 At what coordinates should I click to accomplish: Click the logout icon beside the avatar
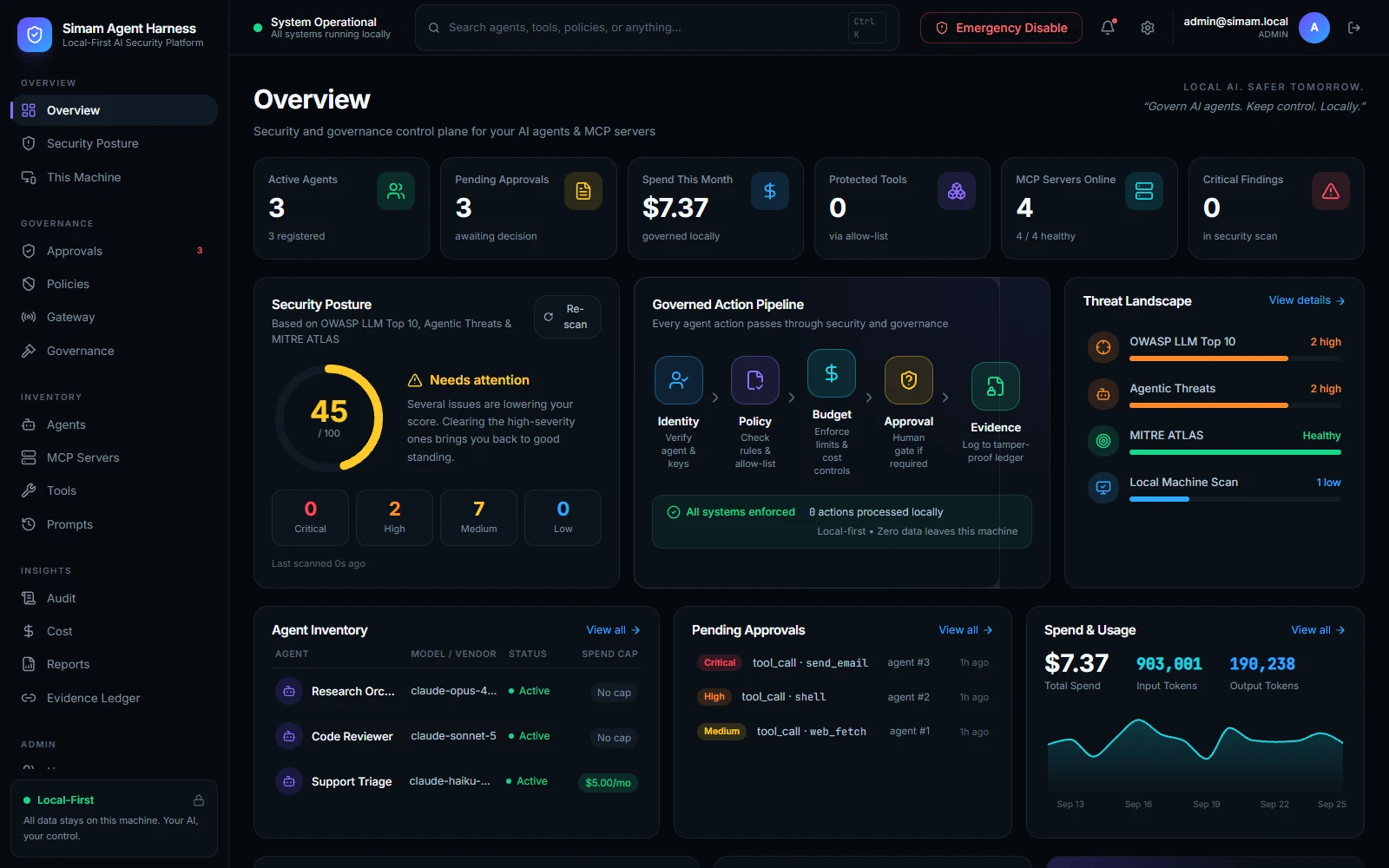coord(1354,28)
